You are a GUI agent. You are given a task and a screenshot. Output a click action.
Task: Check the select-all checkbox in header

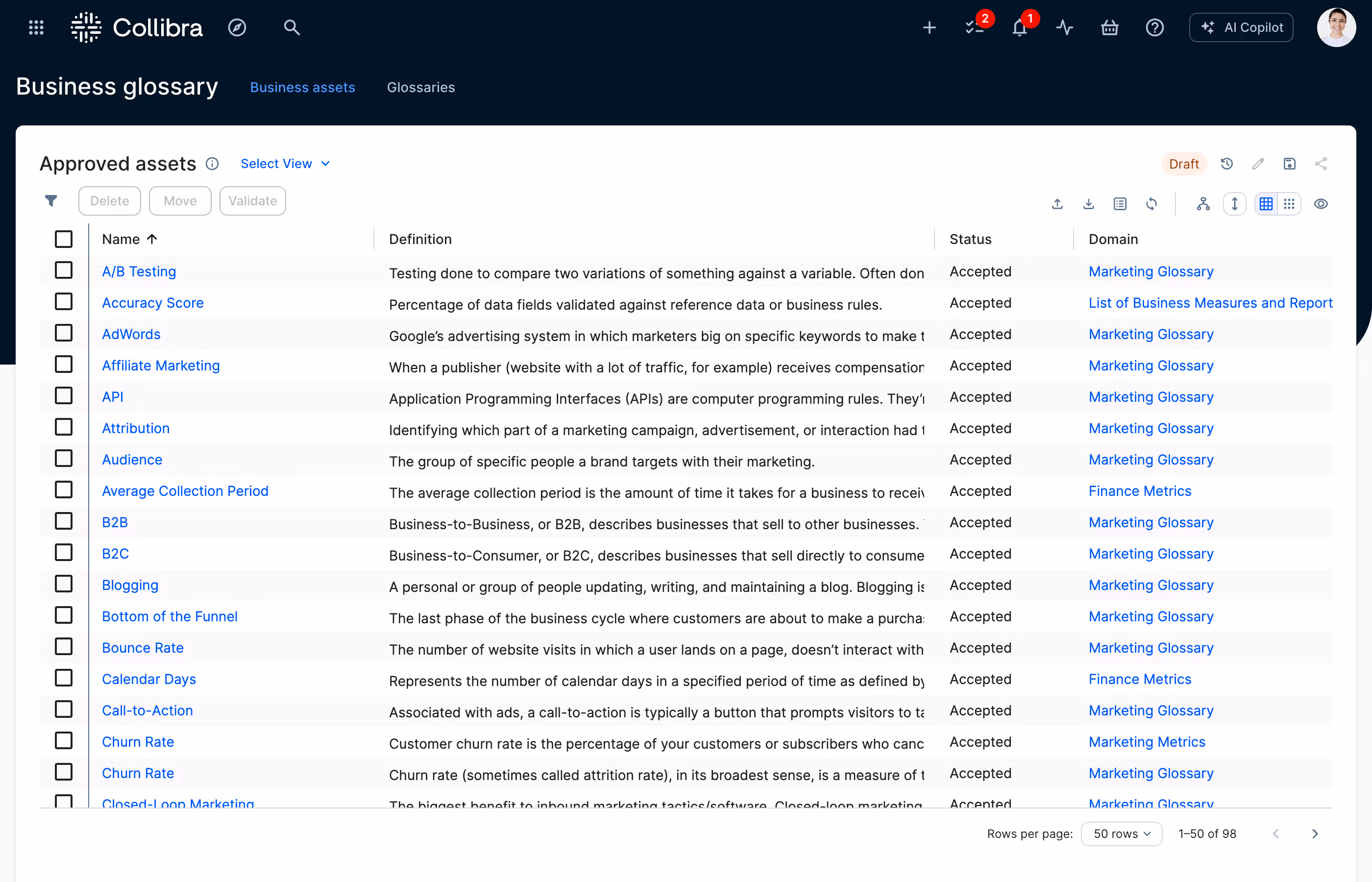tap(64, 239)
